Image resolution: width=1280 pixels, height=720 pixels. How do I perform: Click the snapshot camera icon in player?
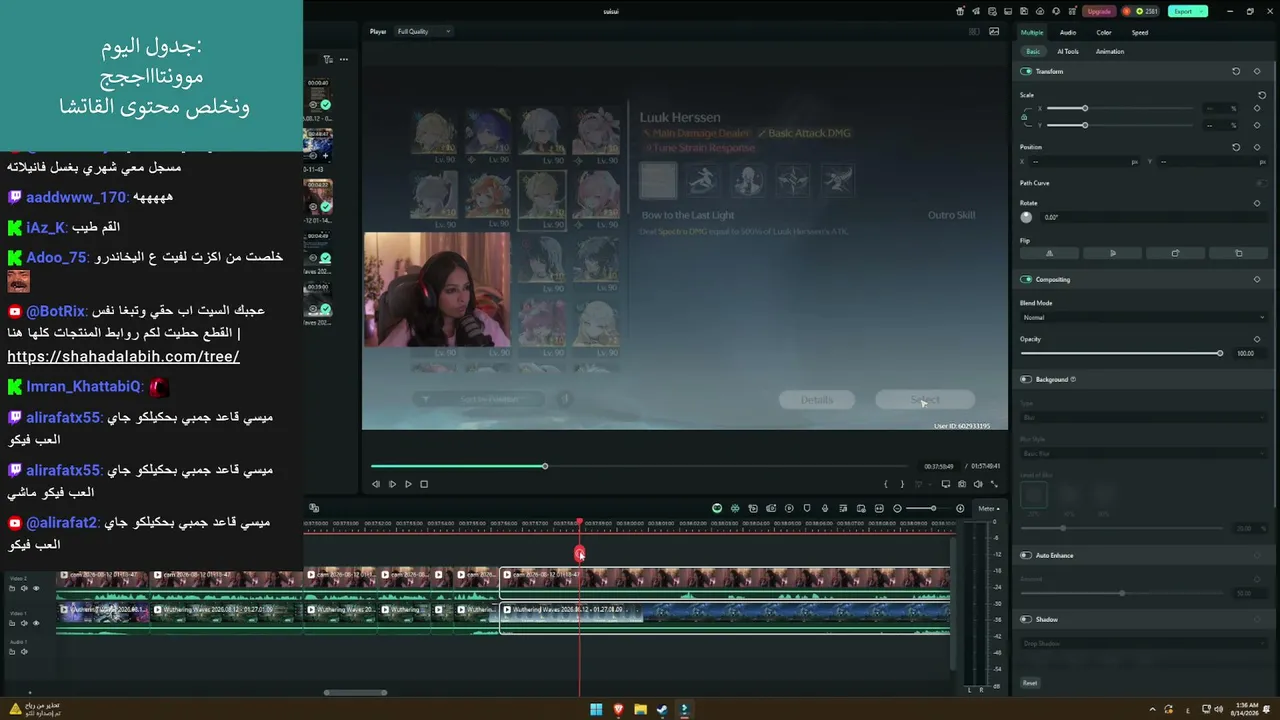(962, 484)
